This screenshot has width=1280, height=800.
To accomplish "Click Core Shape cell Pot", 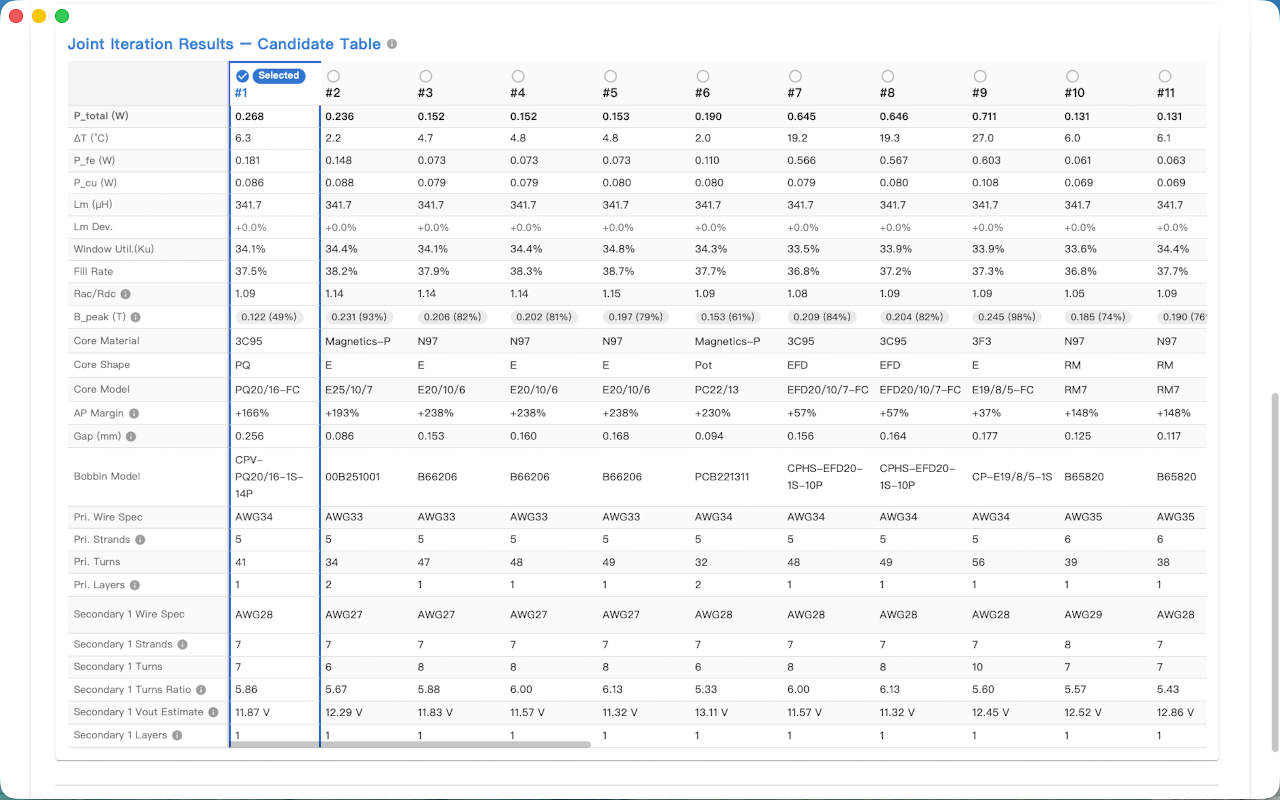I will point(703,365).
